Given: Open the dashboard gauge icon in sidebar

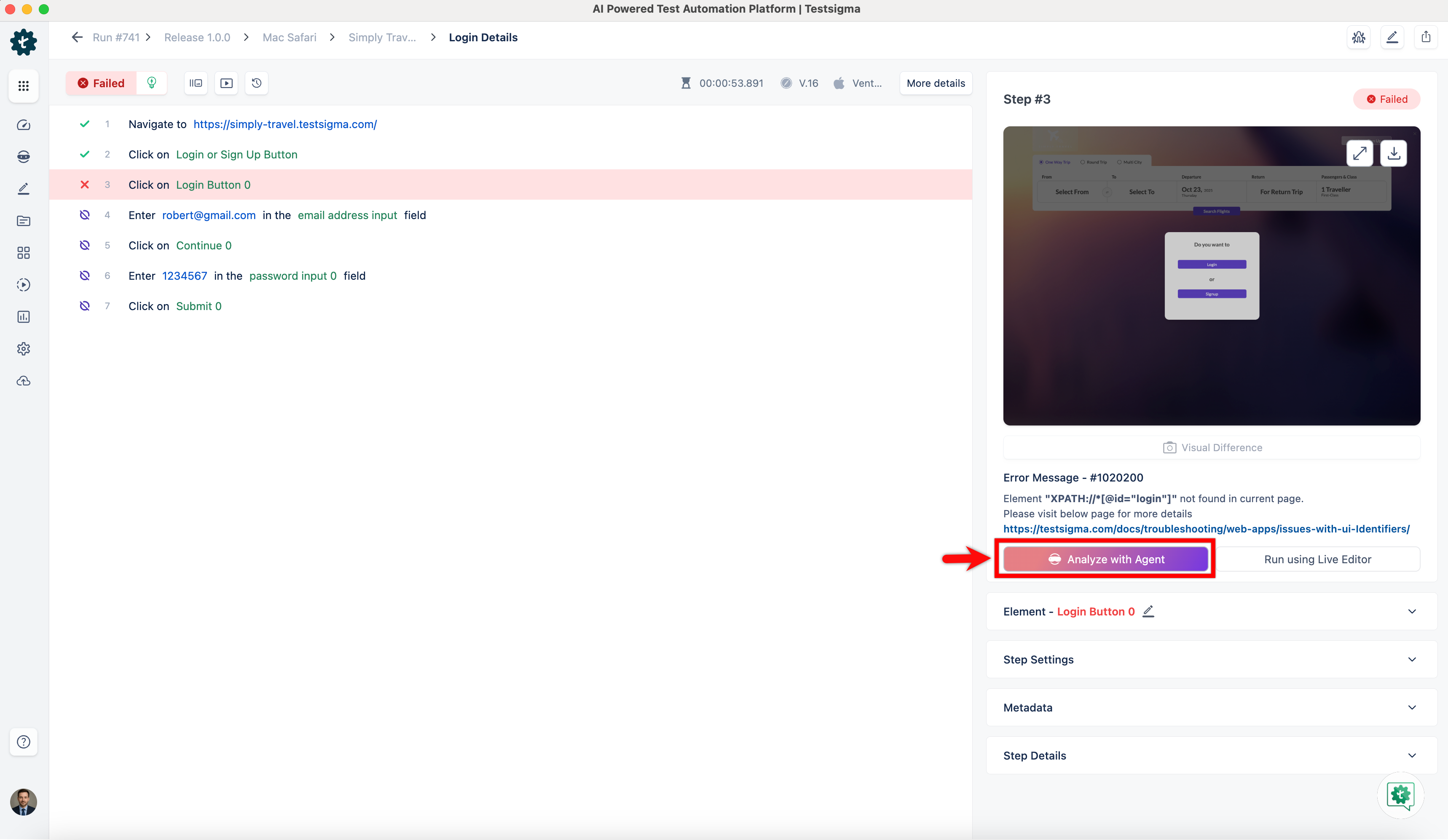Looking at the screenshot, I should click(24, 125).
